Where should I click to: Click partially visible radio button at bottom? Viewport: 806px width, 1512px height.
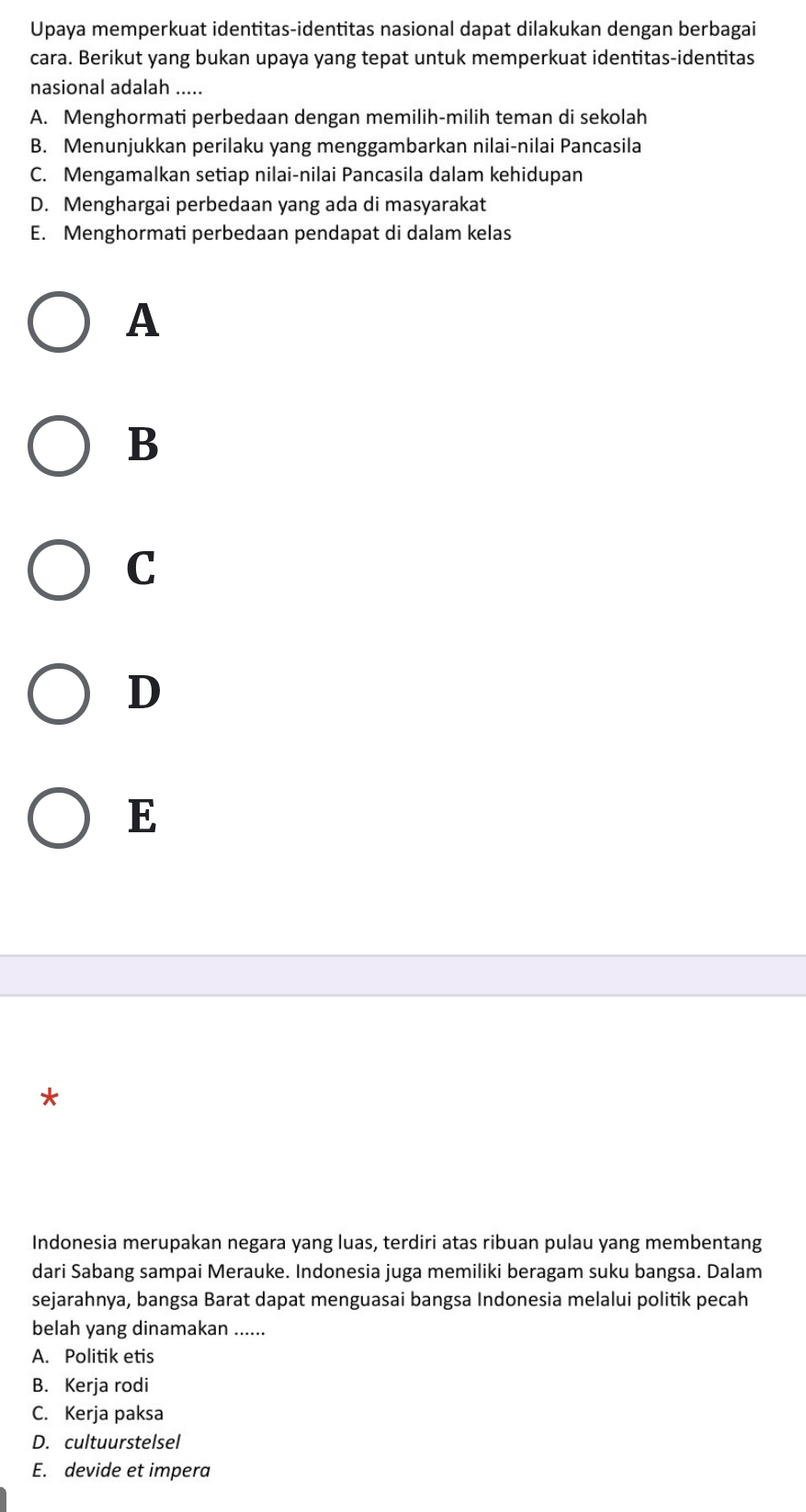click(x=6, y=1504)
